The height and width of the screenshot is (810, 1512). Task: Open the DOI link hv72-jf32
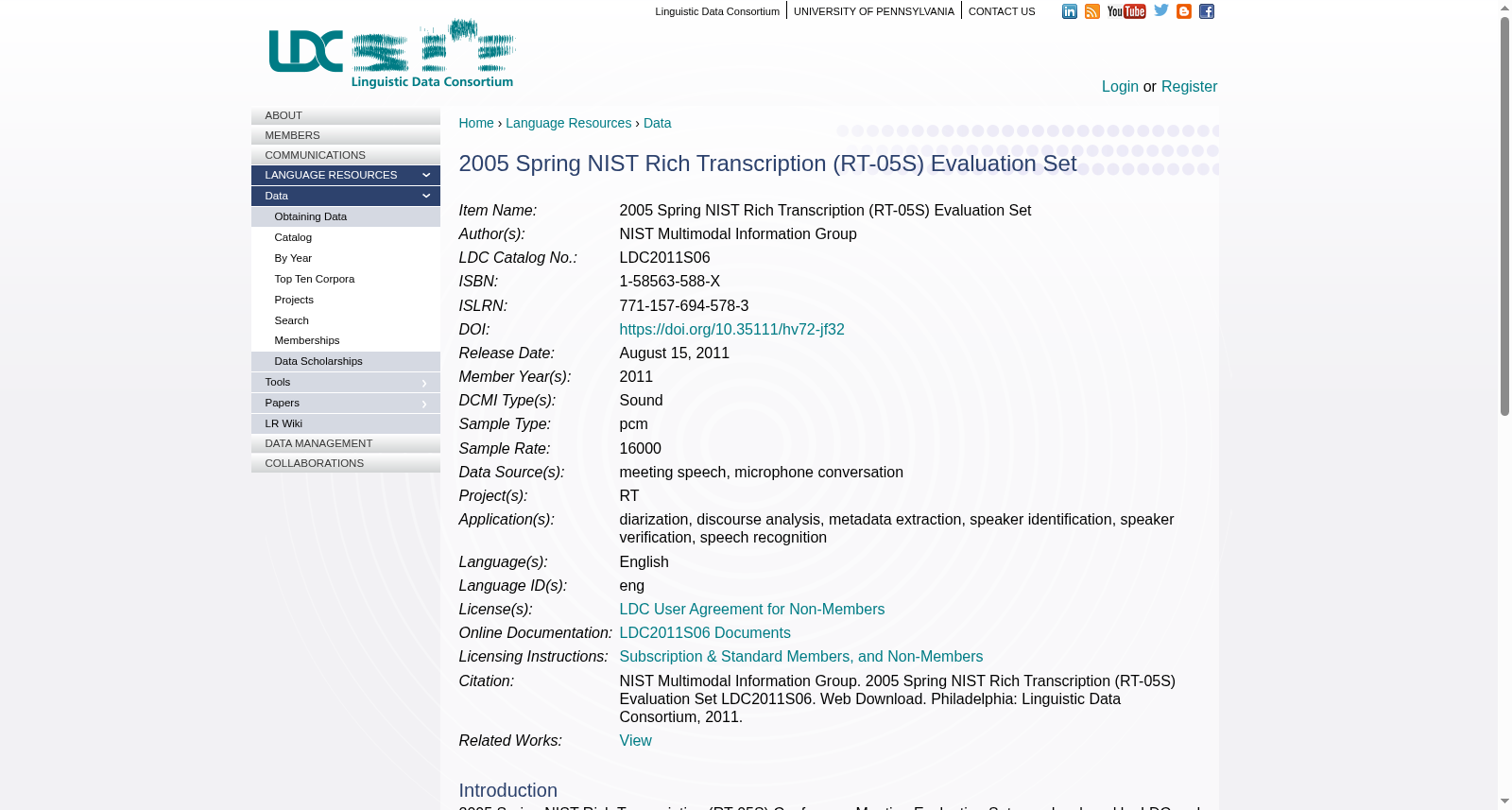(x=731, y=330)
